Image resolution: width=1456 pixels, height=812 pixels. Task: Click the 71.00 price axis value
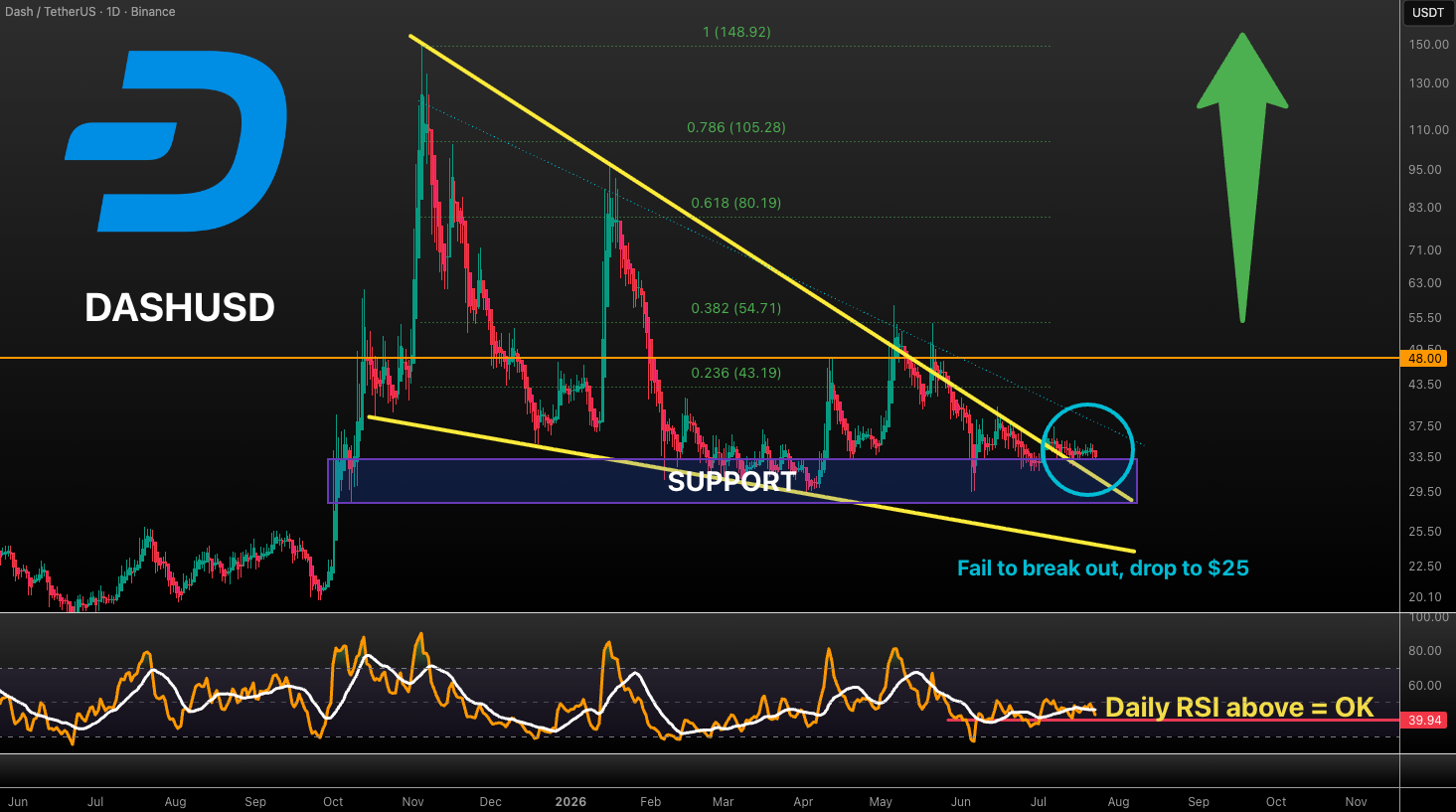(1425, 250)
